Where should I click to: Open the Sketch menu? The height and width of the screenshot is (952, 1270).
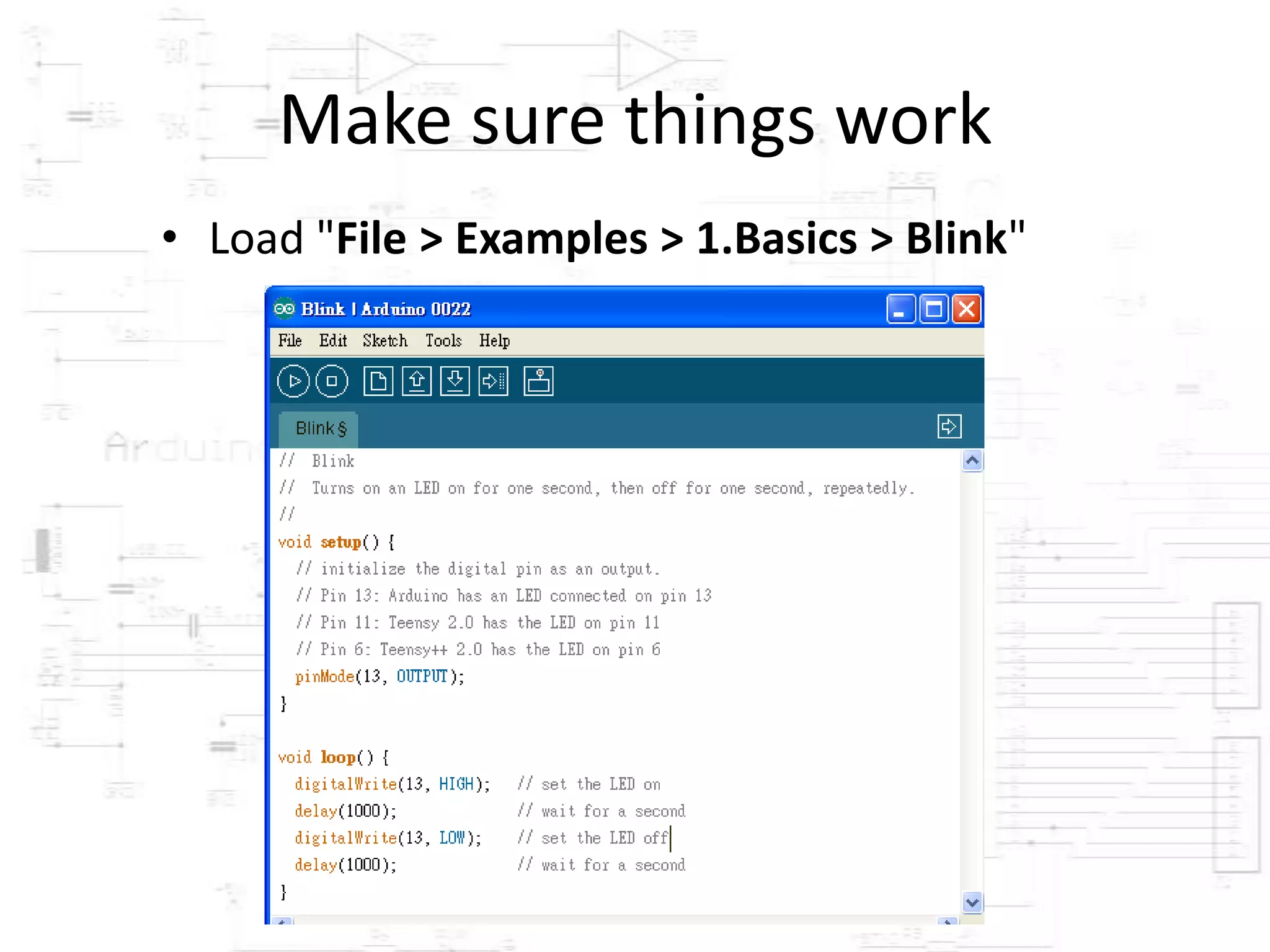pos(385,341)
